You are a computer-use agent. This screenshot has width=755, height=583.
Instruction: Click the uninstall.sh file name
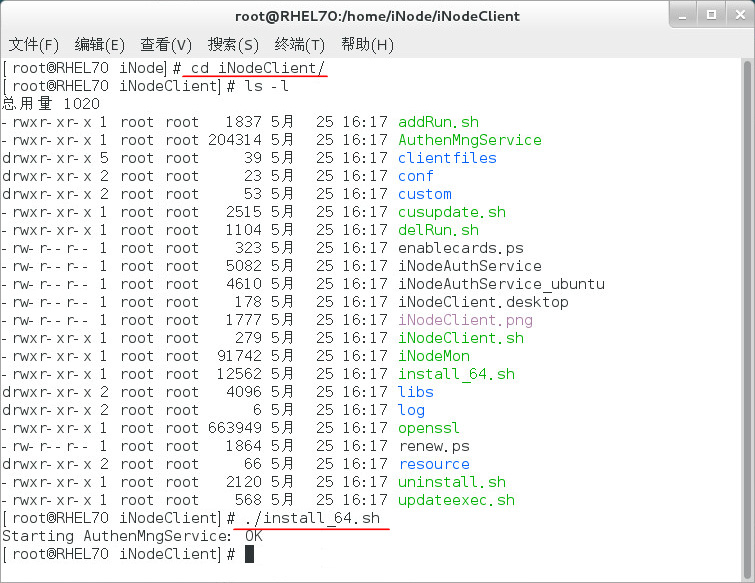452,482
